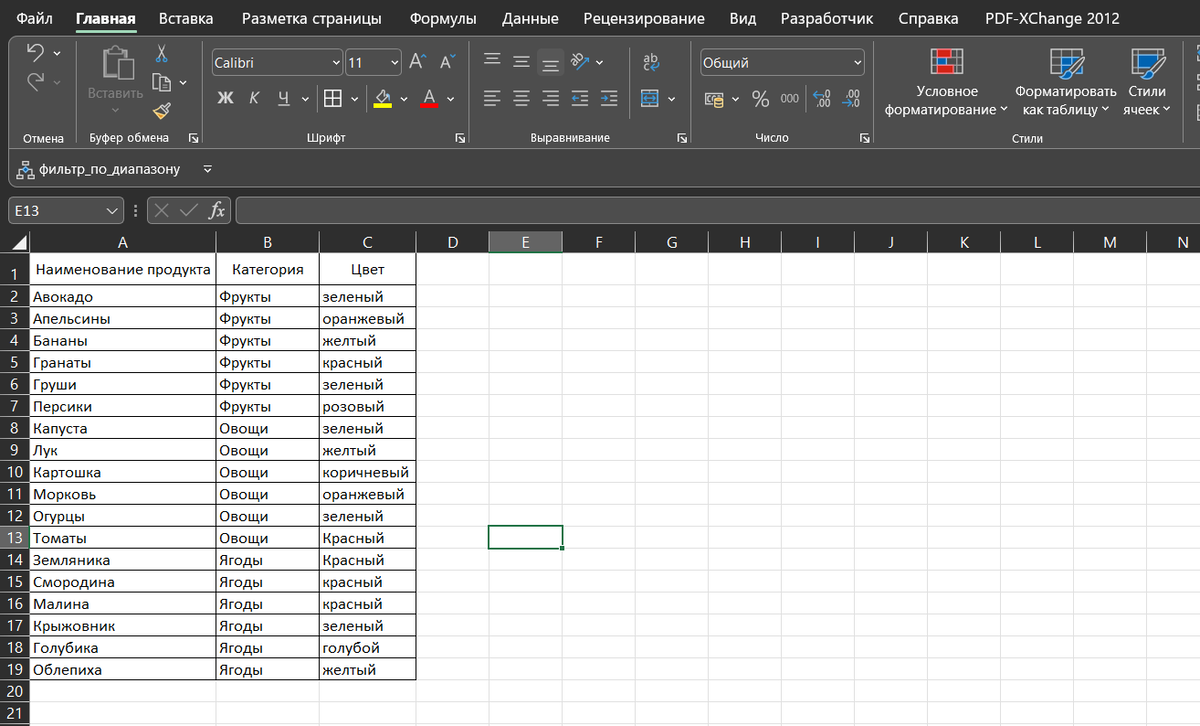Click the Copy icon in the clipboard group
This screenshot has width=1200, height=726.
tap(160, 82)
